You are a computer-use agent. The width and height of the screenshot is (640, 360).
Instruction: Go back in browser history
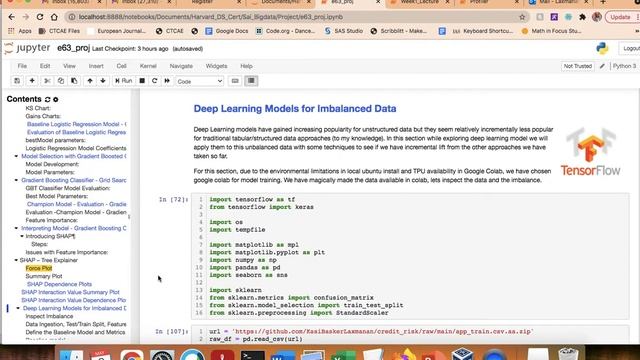click(x=11, y=17)
